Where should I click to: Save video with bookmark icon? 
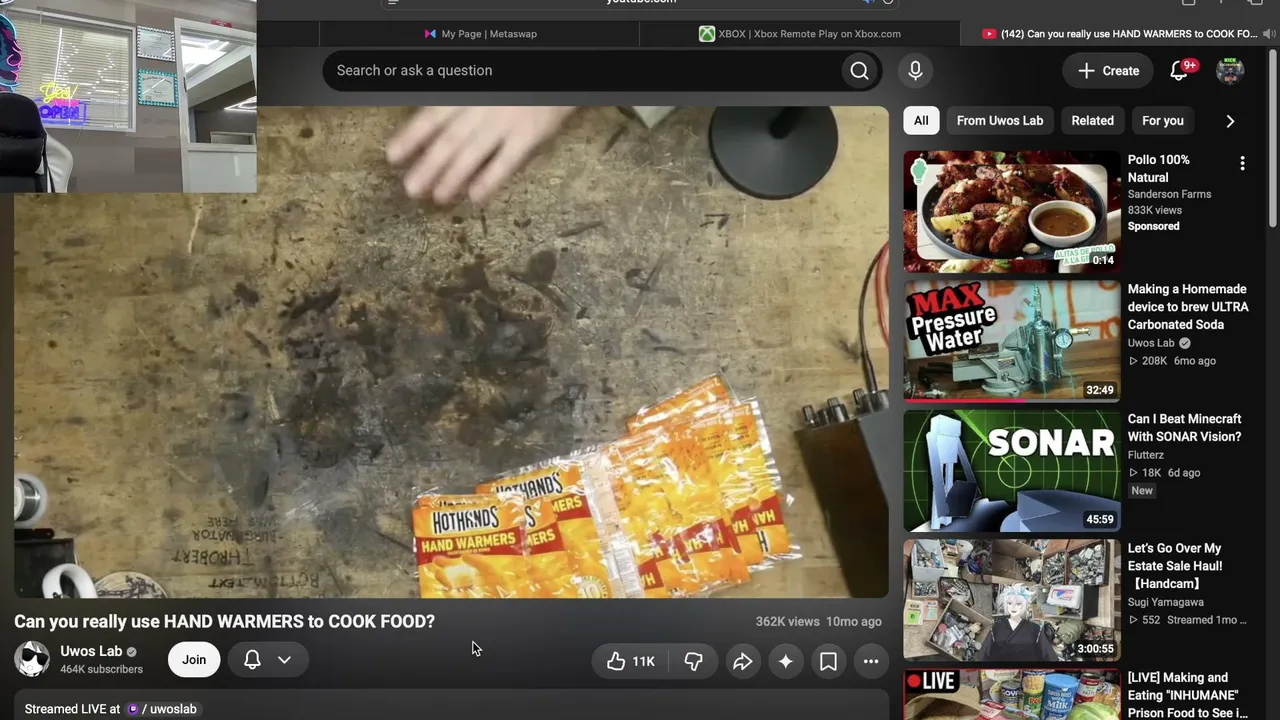click(828, 661)
